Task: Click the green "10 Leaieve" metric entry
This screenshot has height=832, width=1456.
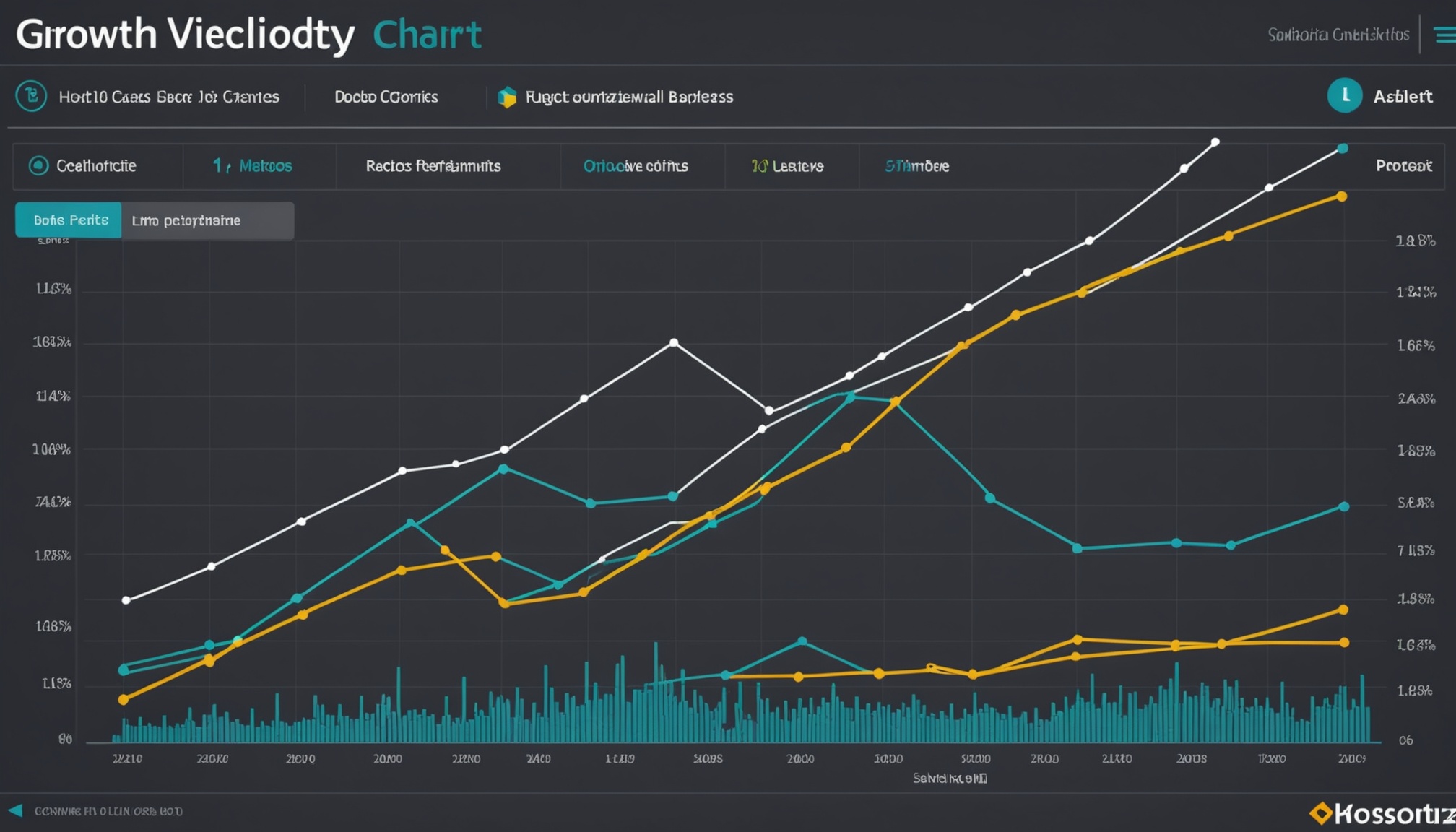Action: pos(787,165)
